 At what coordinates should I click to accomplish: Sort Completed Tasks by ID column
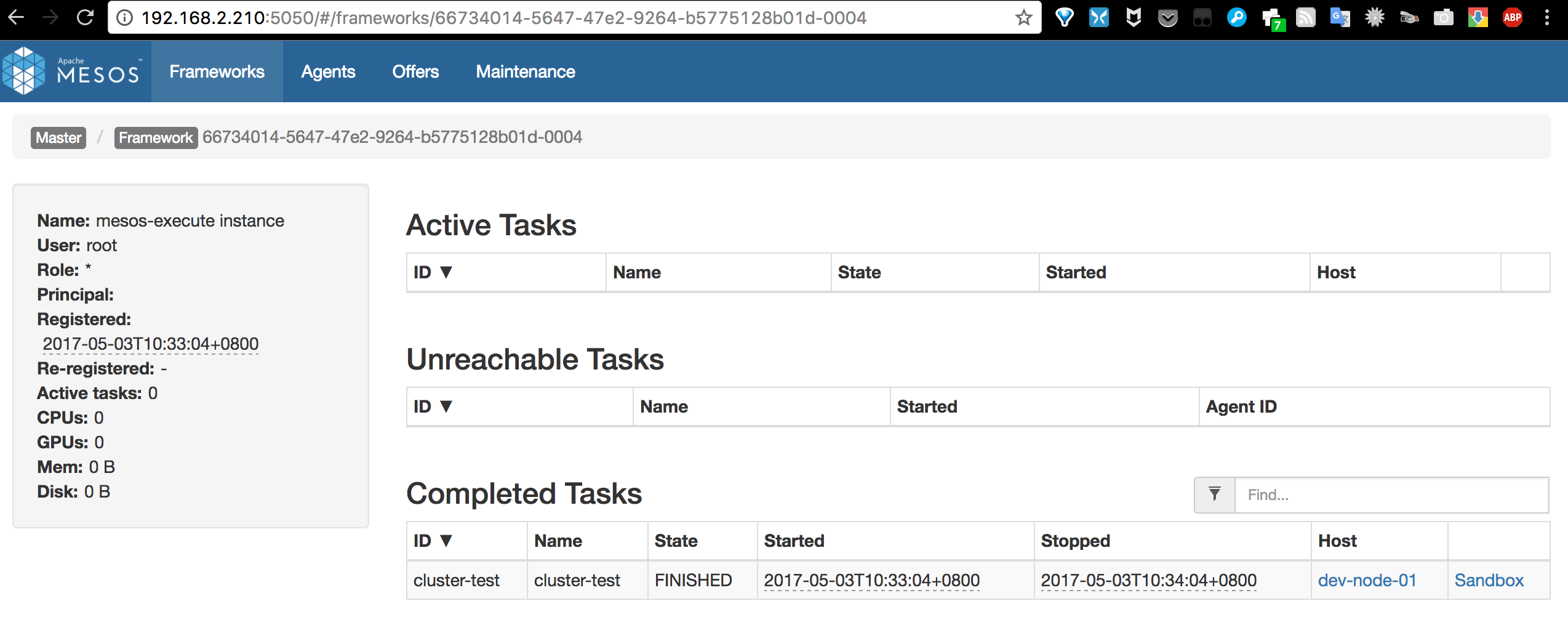(433, 541)
